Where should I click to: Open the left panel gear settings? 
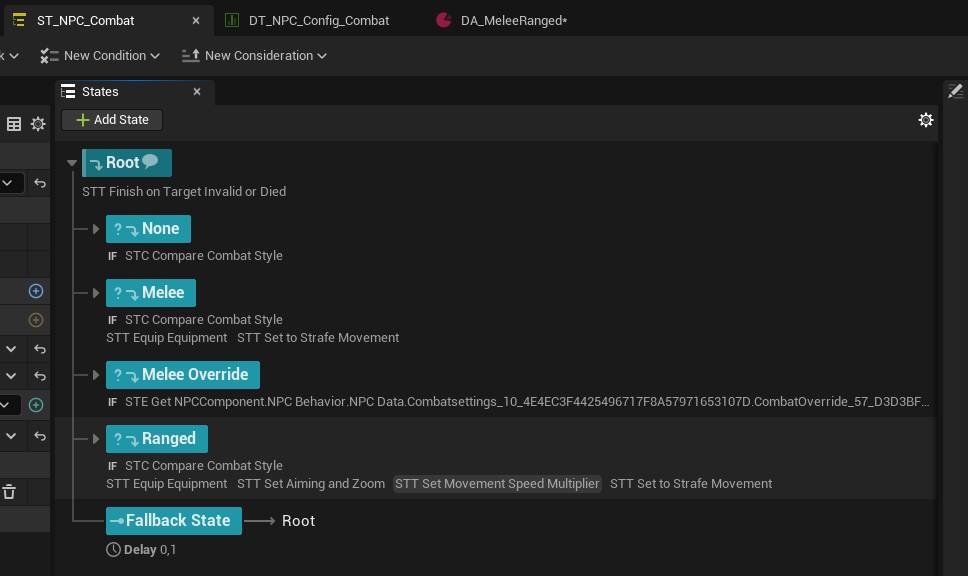tap(38, 124)
